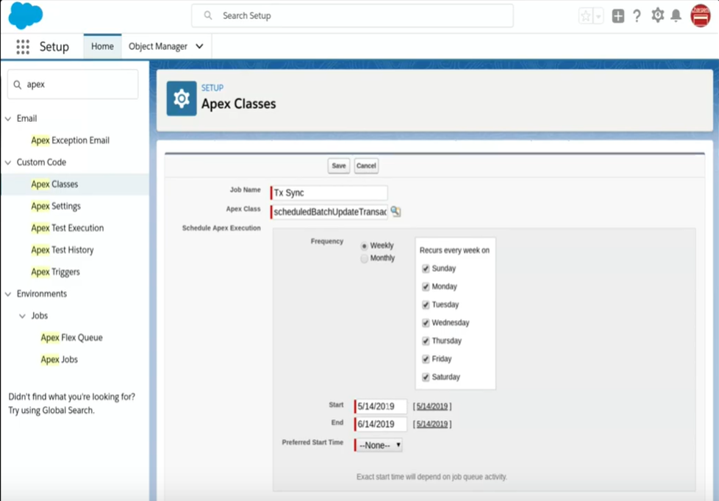The image size is (719, 501).
Task: Click the Setup gear icon in header
Action: click(657, 16)
